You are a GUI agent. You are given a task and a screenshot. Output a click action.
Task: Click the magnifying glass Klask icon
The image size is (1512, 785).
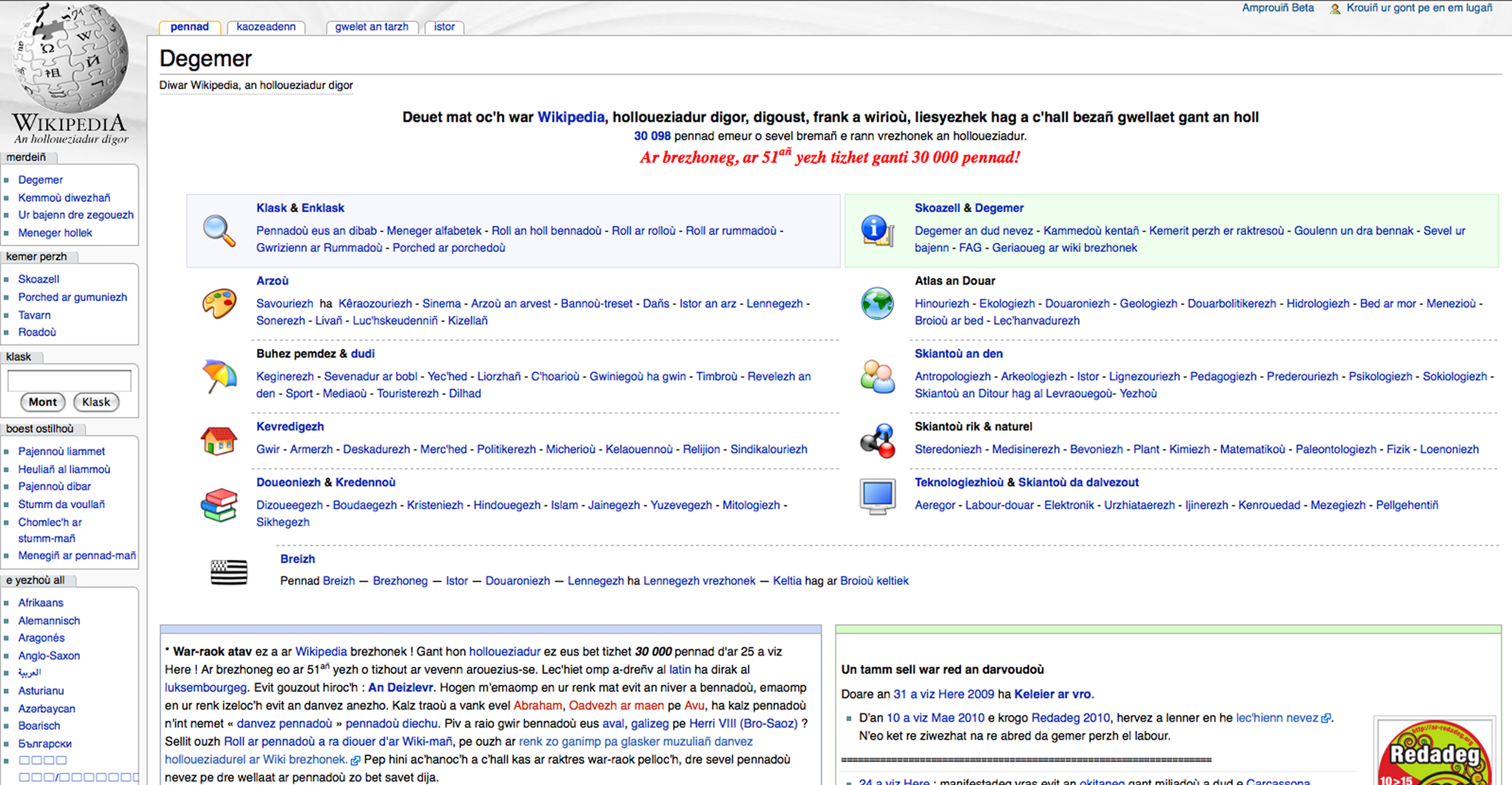pyautogui.click(x=219, y=231)
